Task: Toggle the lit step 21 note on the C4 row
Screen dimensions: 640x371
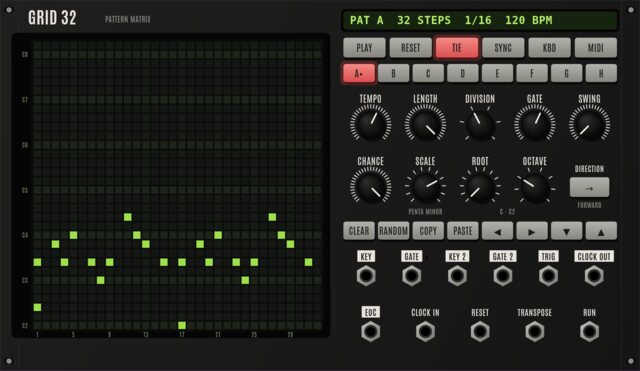Action: [218, 235]
